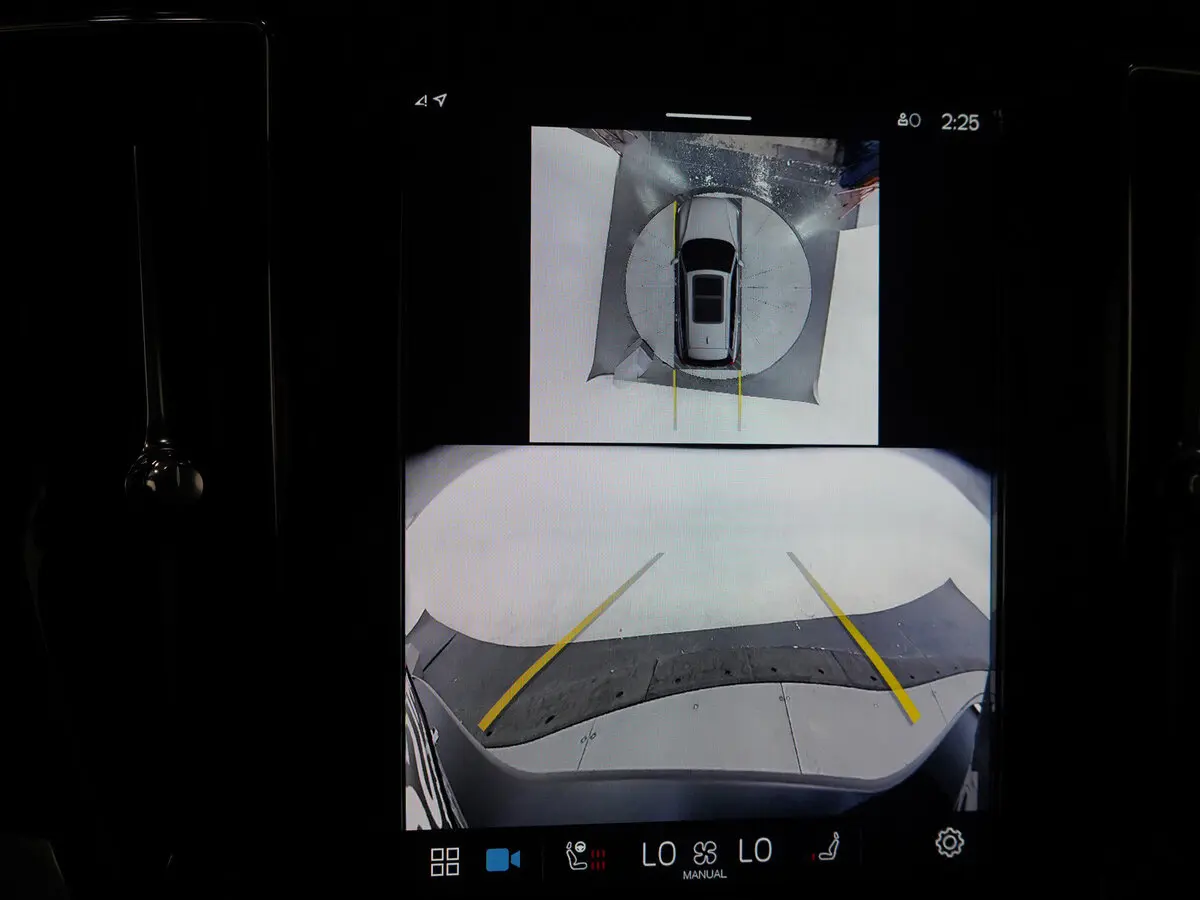Viewport: 1200px width, 900px height.
Task: Tap the signal strength status icon
Action: point(421,101)
